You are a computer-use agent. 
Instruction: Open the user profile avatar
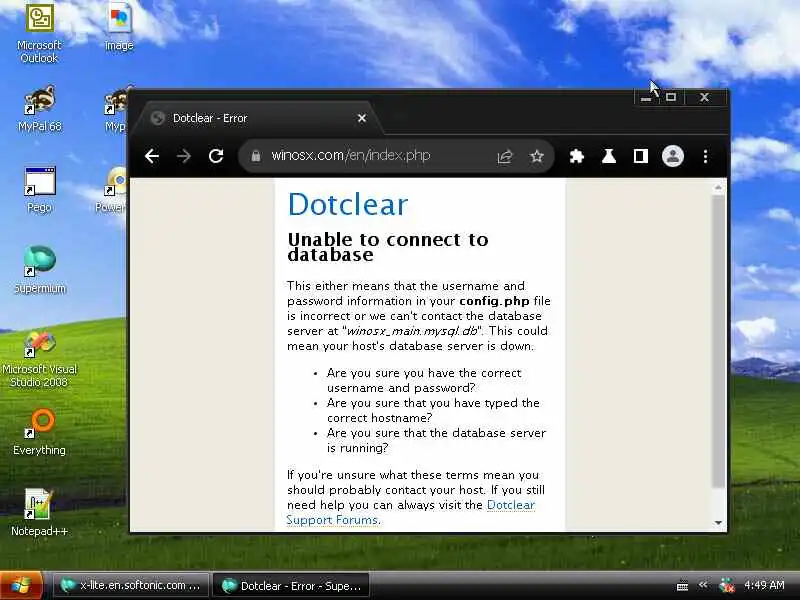673,156
